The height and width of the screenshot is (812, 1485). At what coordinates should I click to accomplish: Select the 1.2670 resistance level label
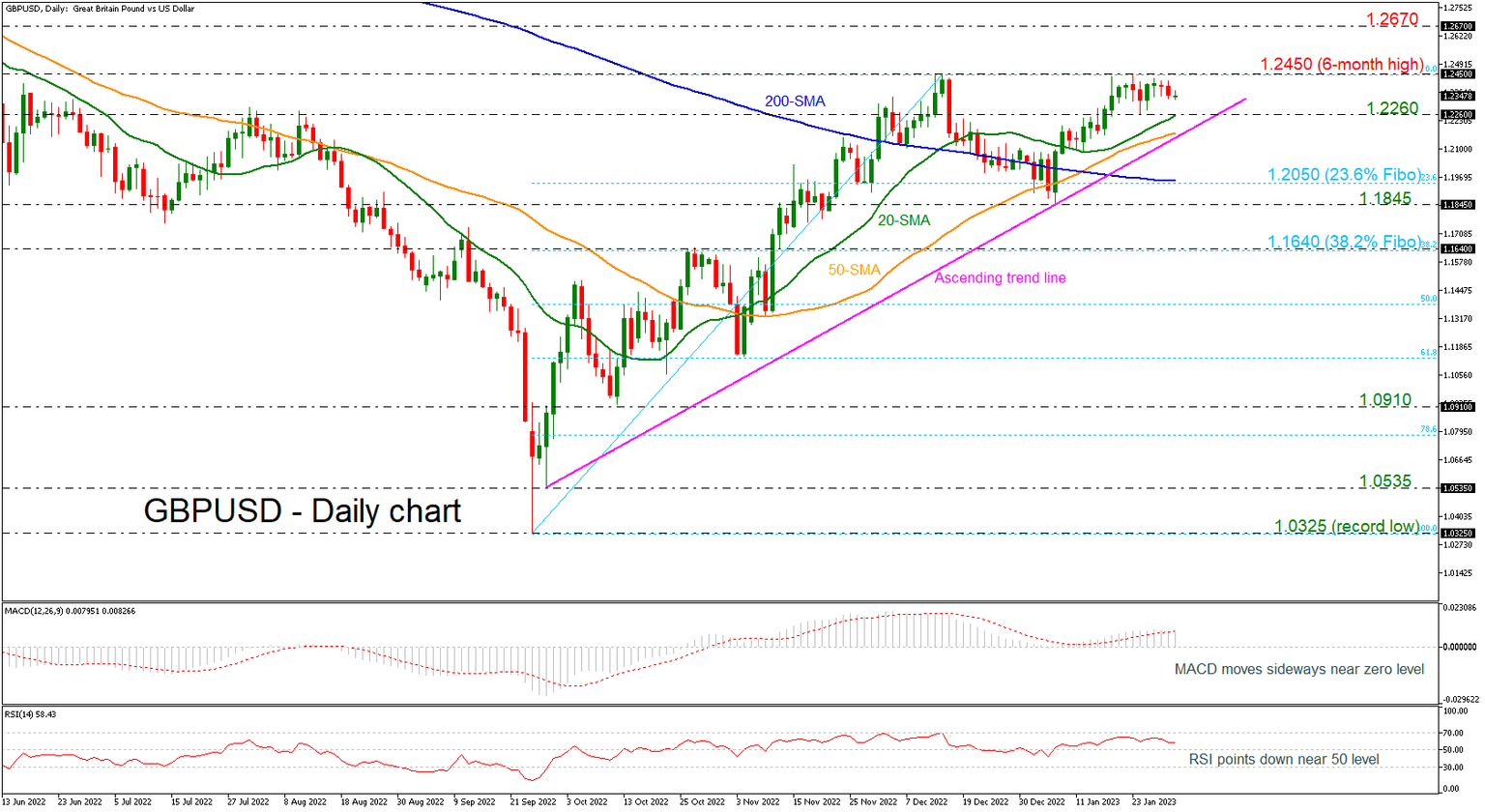pyautogui.click(x=1392, y=19)
